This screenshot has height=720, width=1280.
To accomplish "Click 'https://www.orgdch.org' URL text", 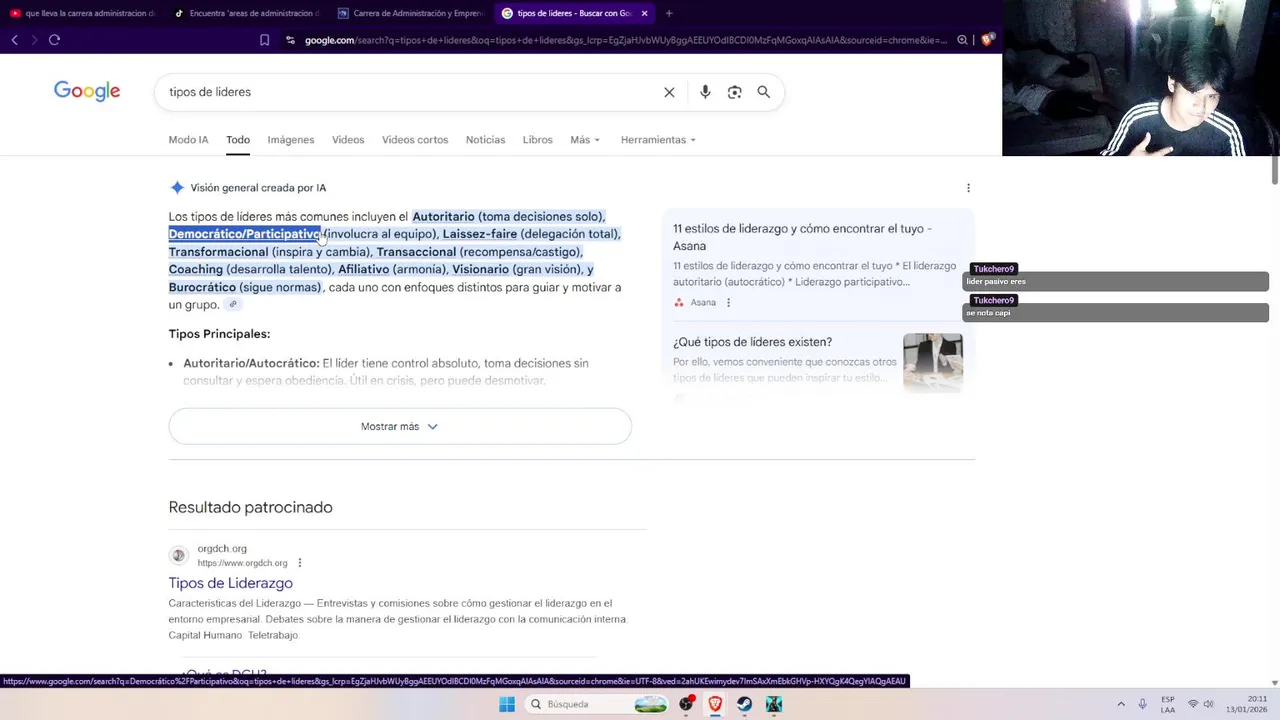I will pyautogui.click(x=242, y=563).
